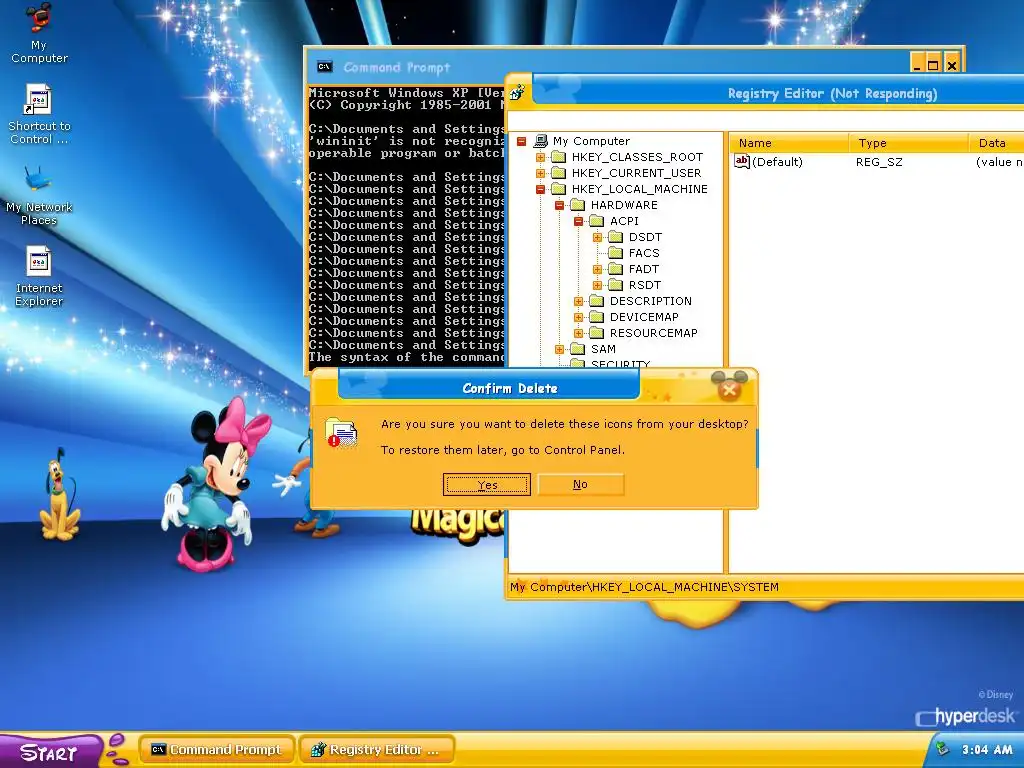
Task: Click the HKEY_CLASSES_ROOT folder icon
Action: (558, 157)
